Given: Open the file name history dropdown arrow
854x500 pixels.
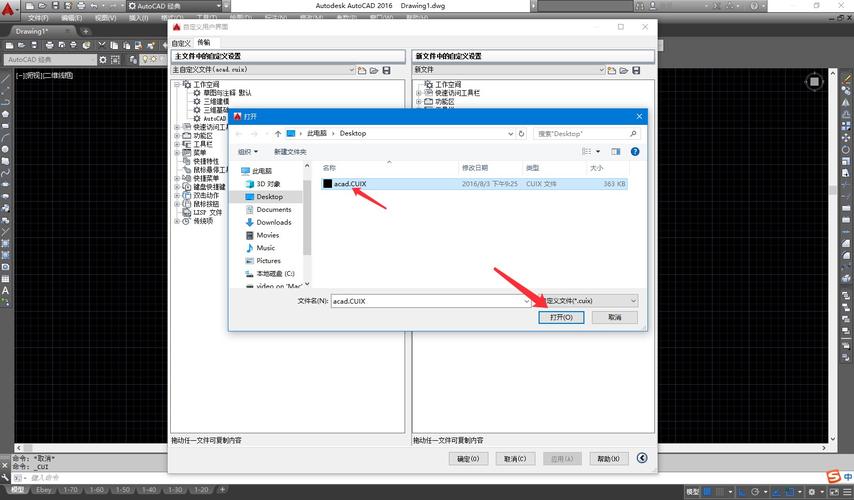Looking at the screenshot, I should (x=526, y=301).
